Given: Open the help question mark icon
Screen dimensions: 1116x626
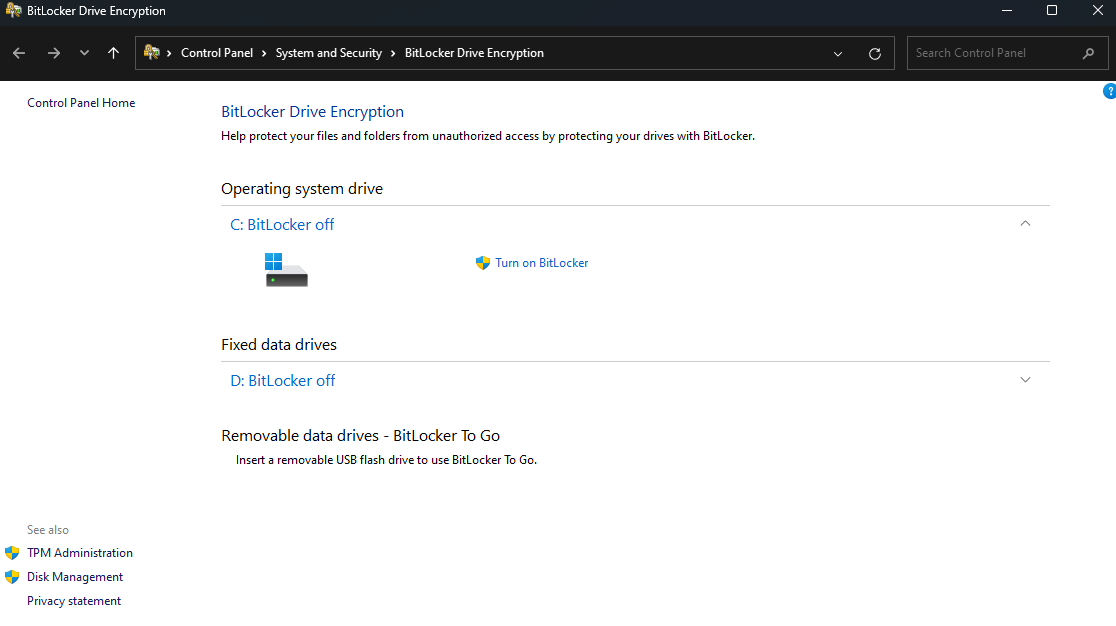Looking at the screenshot, I should coord(1109,92).
